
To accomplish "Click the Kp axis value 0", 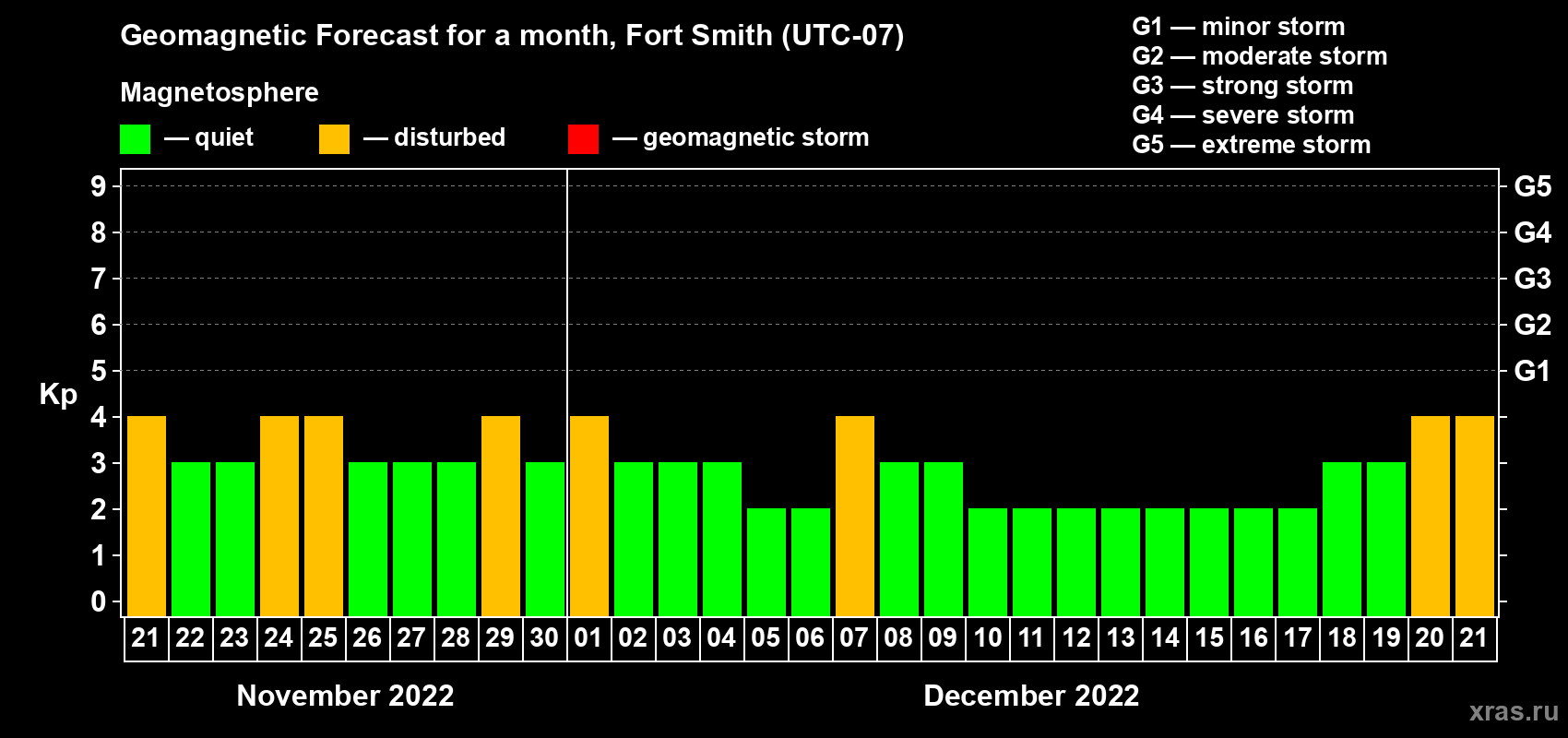I will [99, 601].
